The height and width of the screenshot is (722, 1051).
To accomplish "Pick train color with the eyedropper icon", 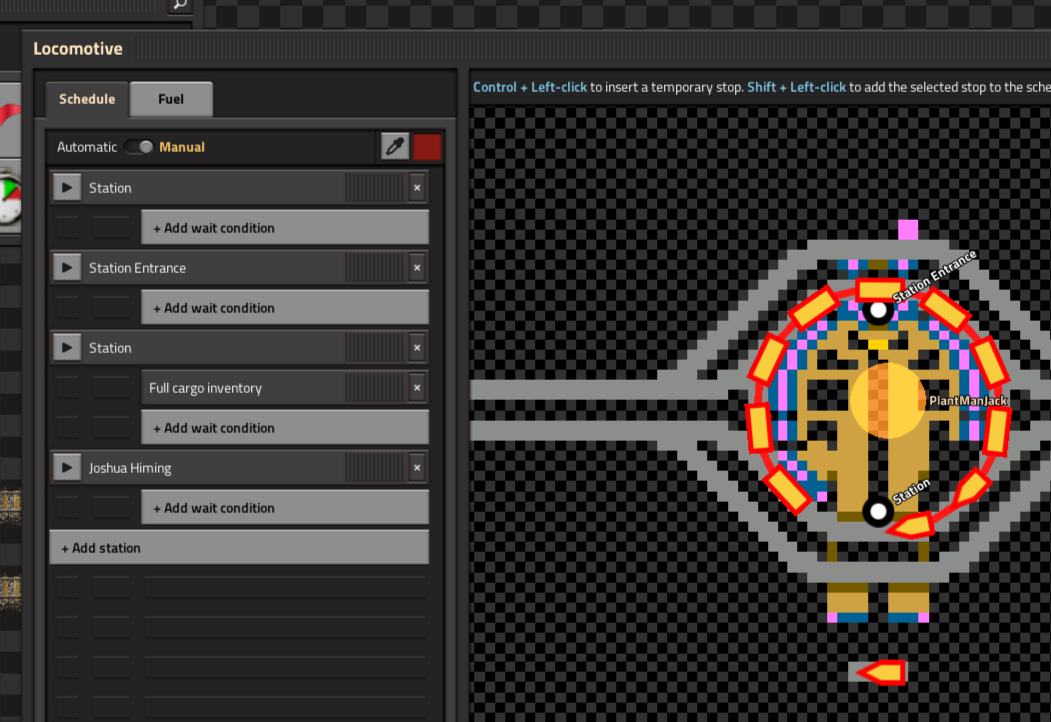I will [395, 147].
